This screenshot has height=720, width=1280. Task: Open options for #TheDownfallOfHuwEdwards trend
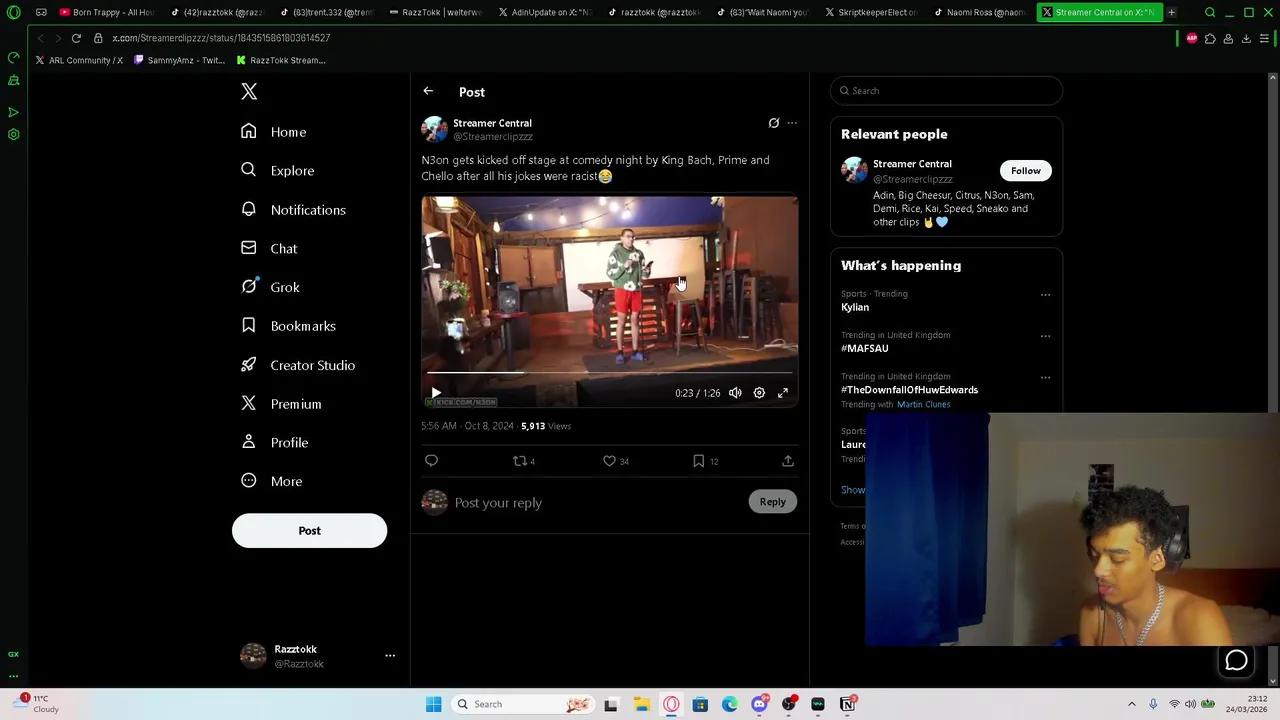(x=1045, y=378)
